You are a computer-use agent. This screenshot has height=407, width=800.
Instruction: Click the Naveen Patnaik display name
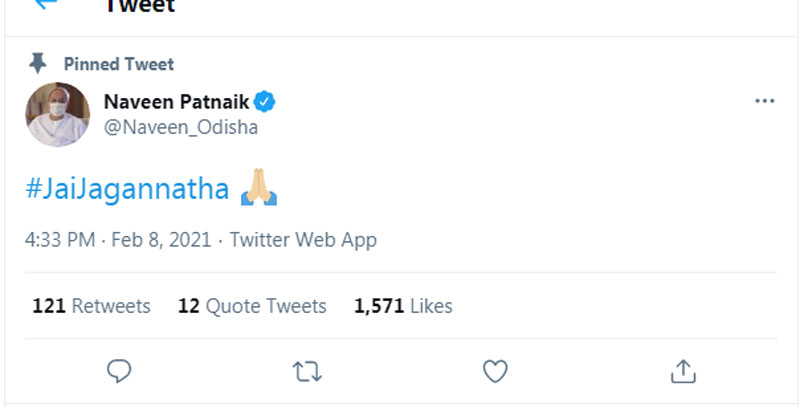176,101
